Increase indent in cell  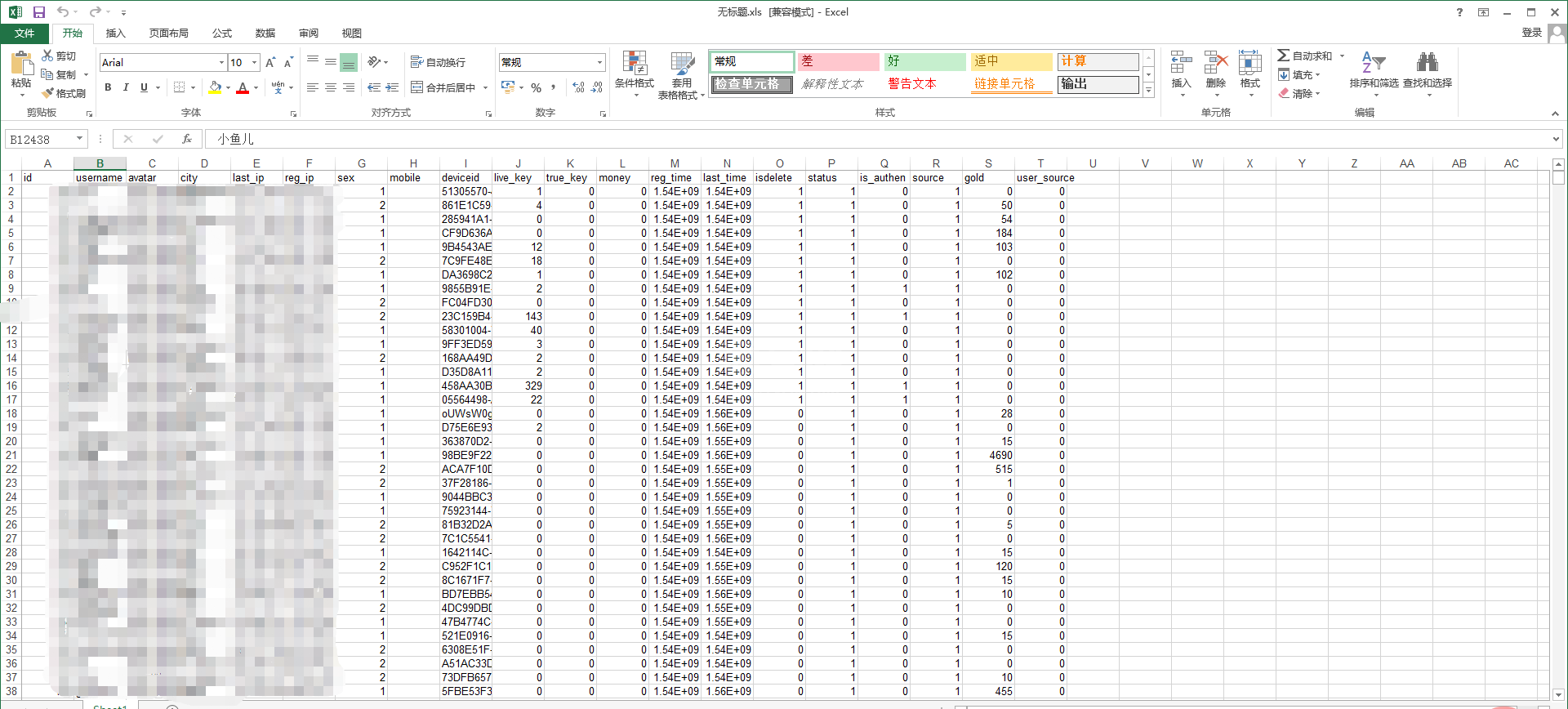[392, 87]
